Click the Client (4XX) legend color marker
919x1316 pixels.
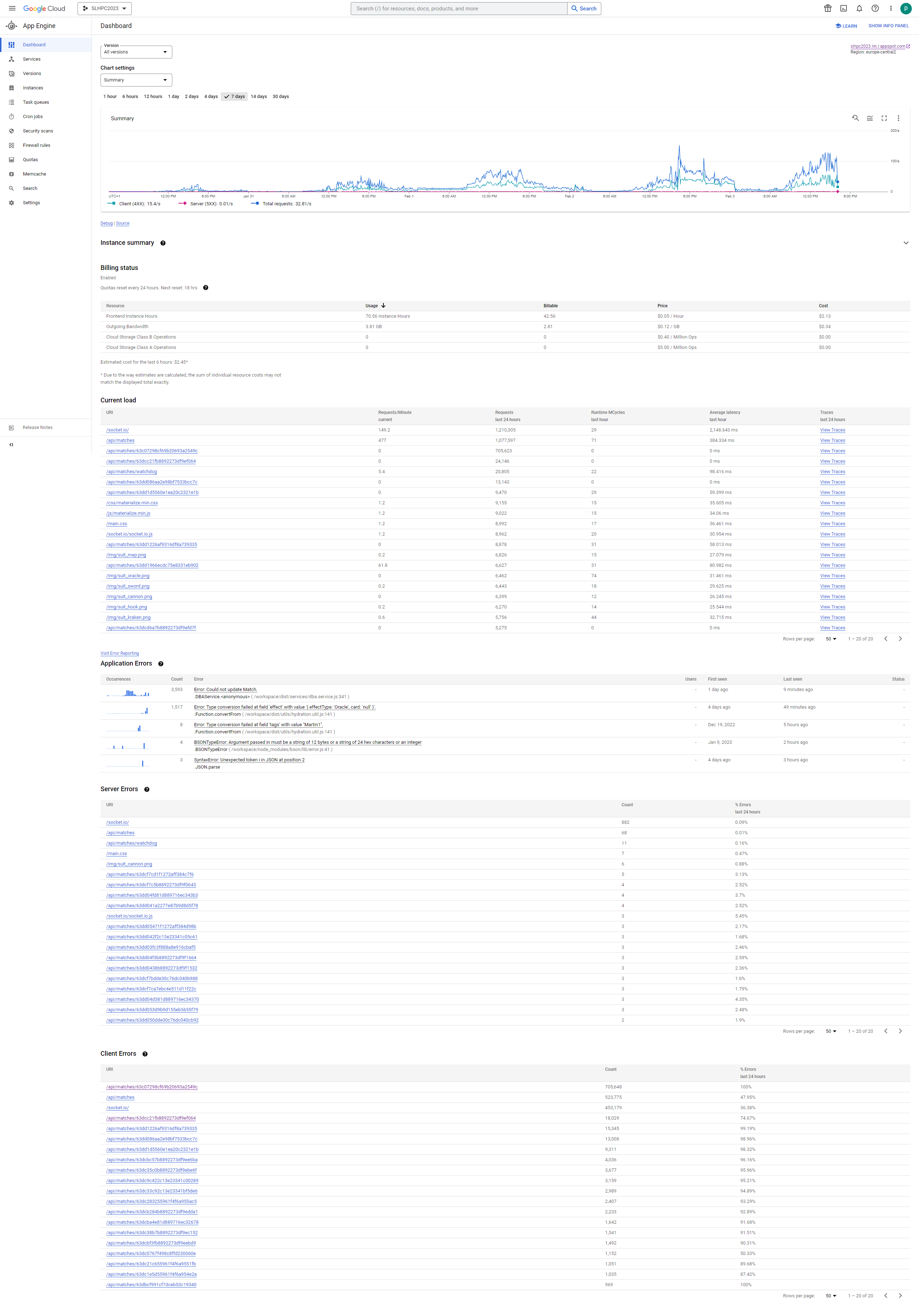[112, 203]
